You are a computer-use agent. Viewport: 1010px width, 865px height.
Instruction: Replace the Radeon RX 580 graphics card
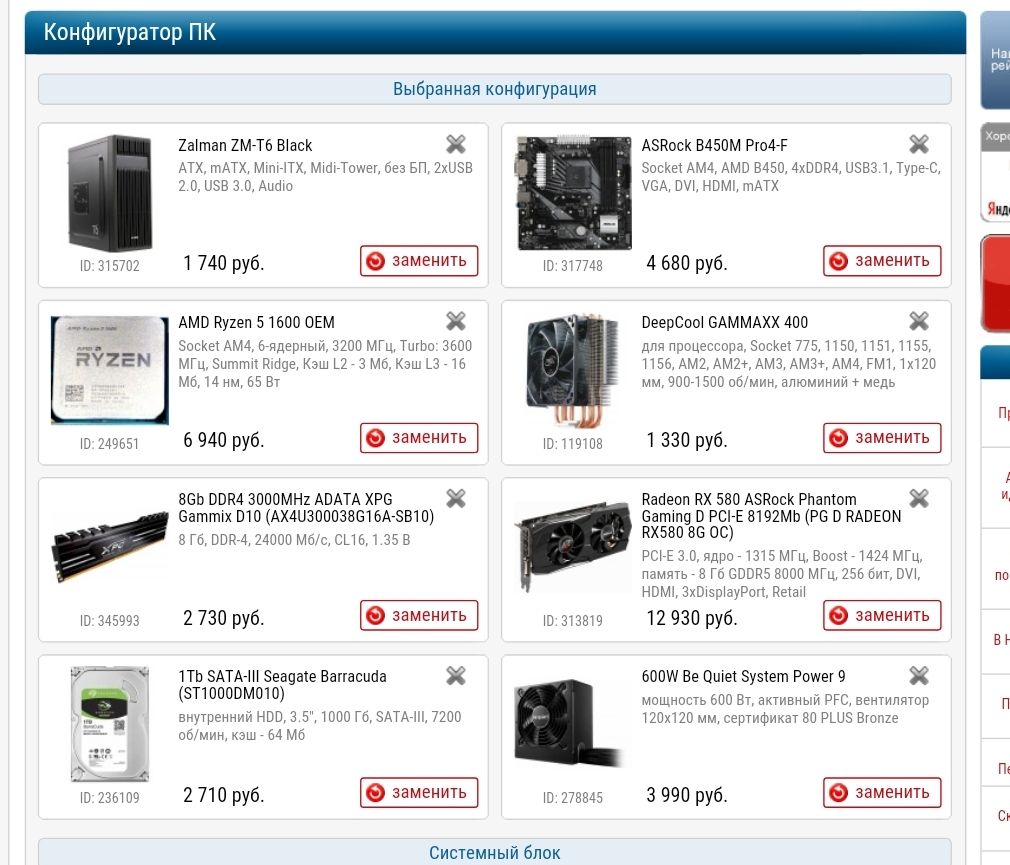click(x=882, y=615)
